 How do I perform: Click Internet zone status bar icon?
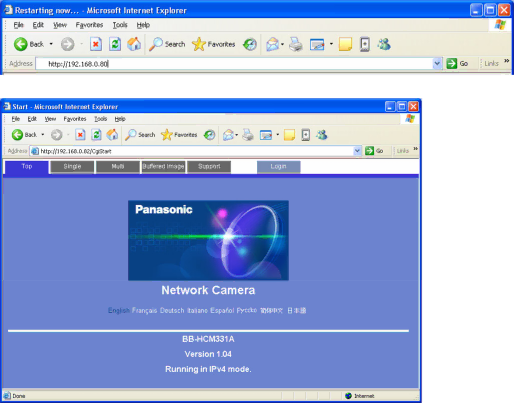[x=348, y=396]
